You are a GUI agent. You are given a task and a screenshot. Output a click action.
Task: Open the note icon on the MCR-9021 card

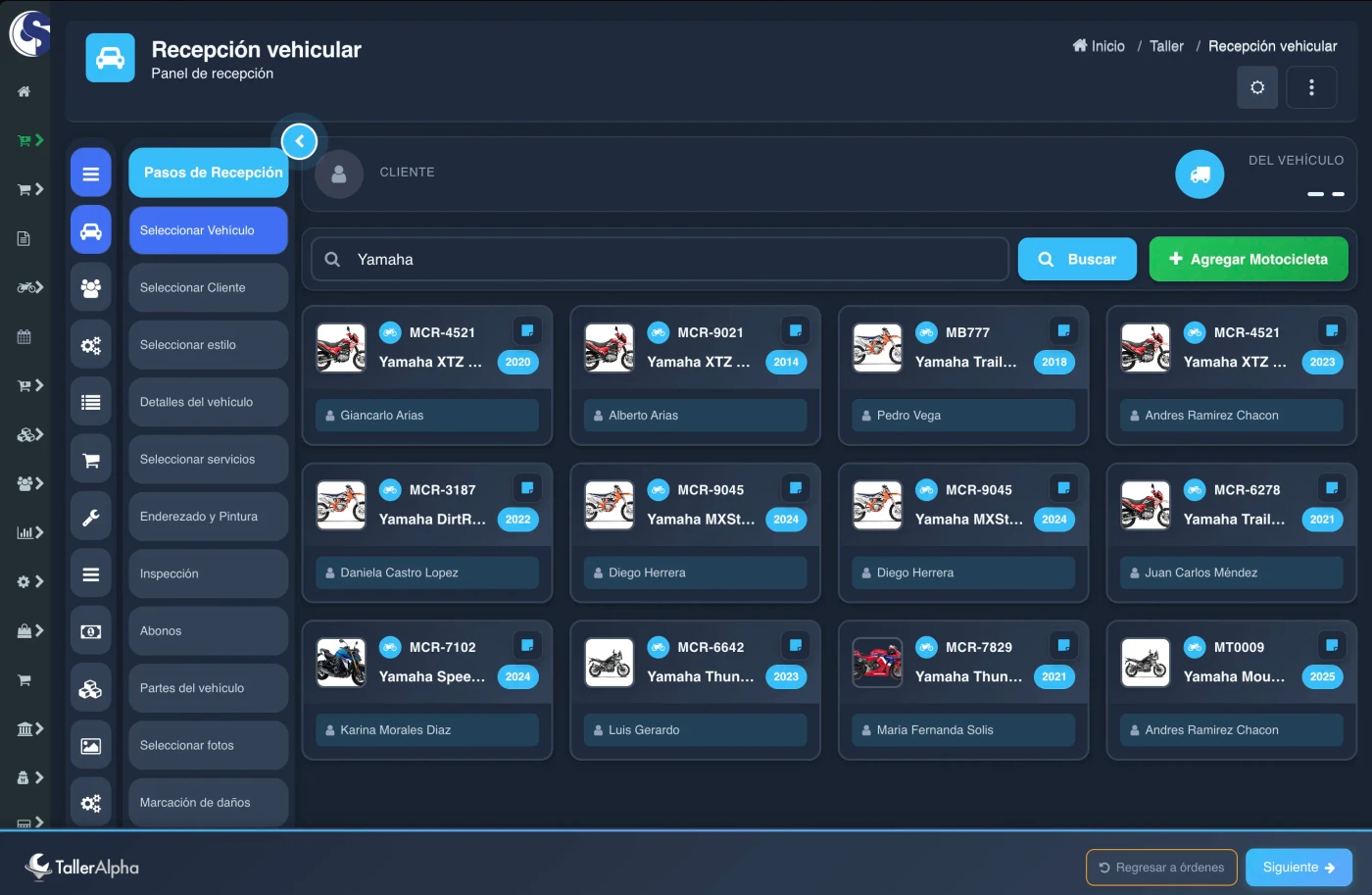tap(795, 330)
